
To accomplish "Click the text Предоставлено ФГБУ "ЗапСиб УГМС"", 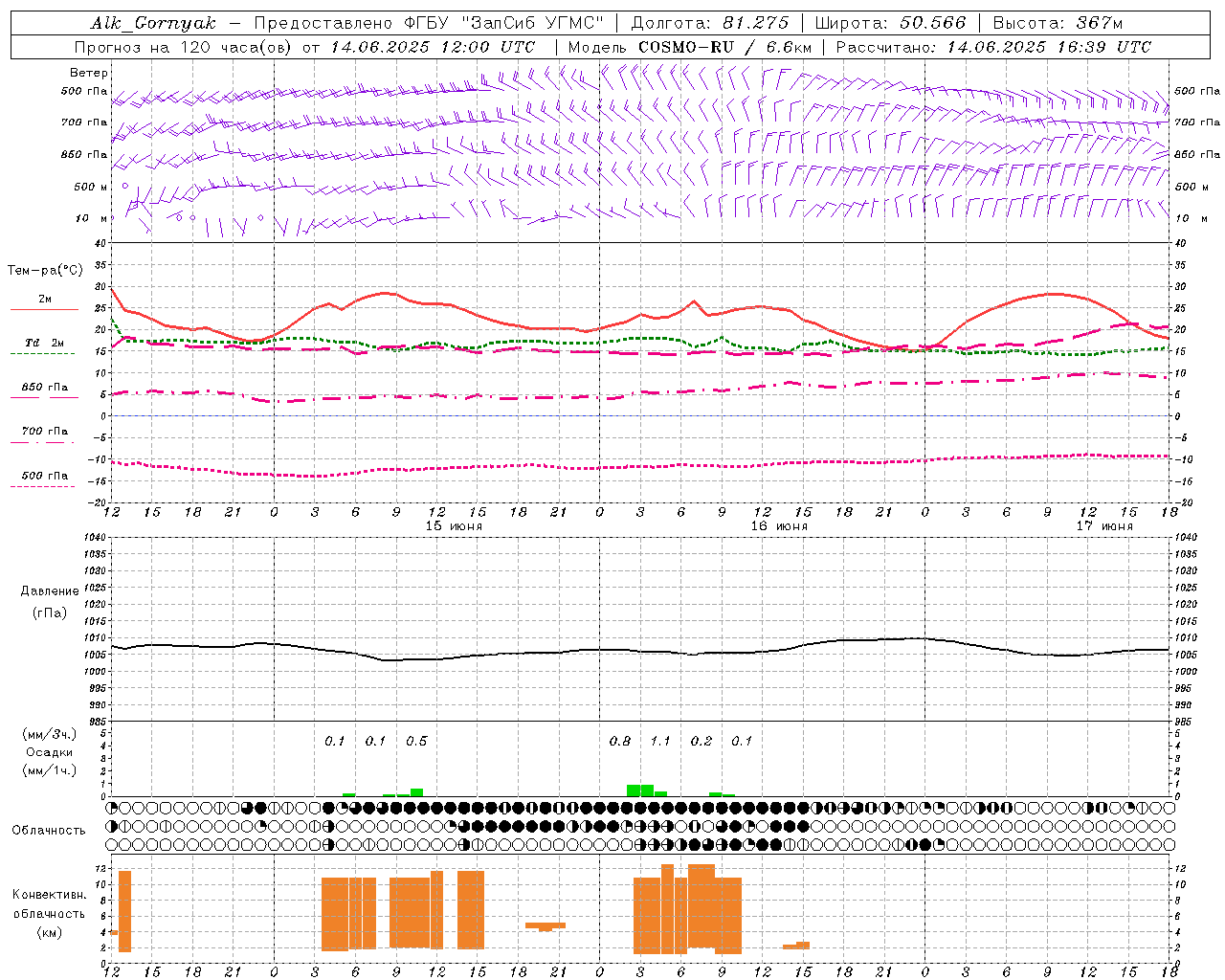I will click(429, 23).
